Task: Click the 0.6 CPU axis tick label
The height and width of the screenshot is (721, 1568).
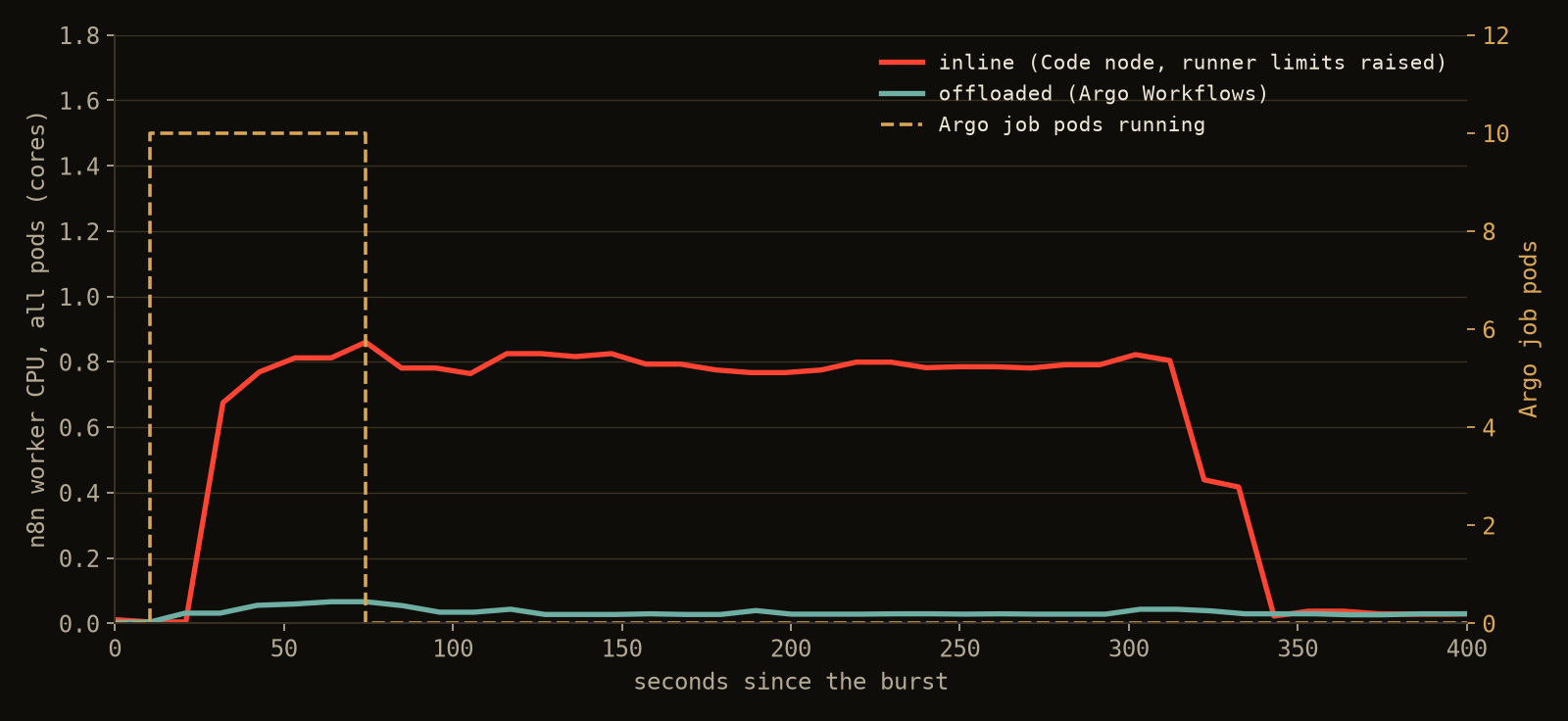Action: 80,428
